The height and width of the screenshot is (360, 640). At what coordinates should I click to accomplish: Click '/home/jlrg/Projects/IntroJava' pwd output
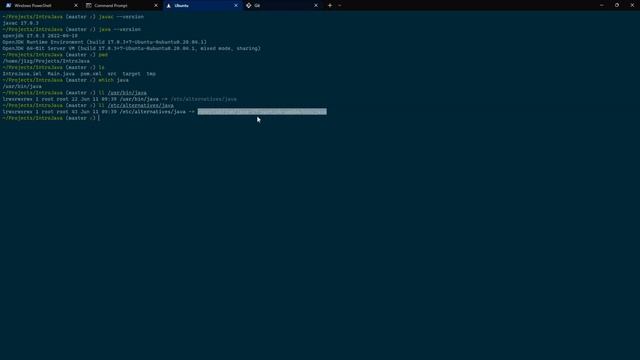pyautogui.click(x=46, y=61)
